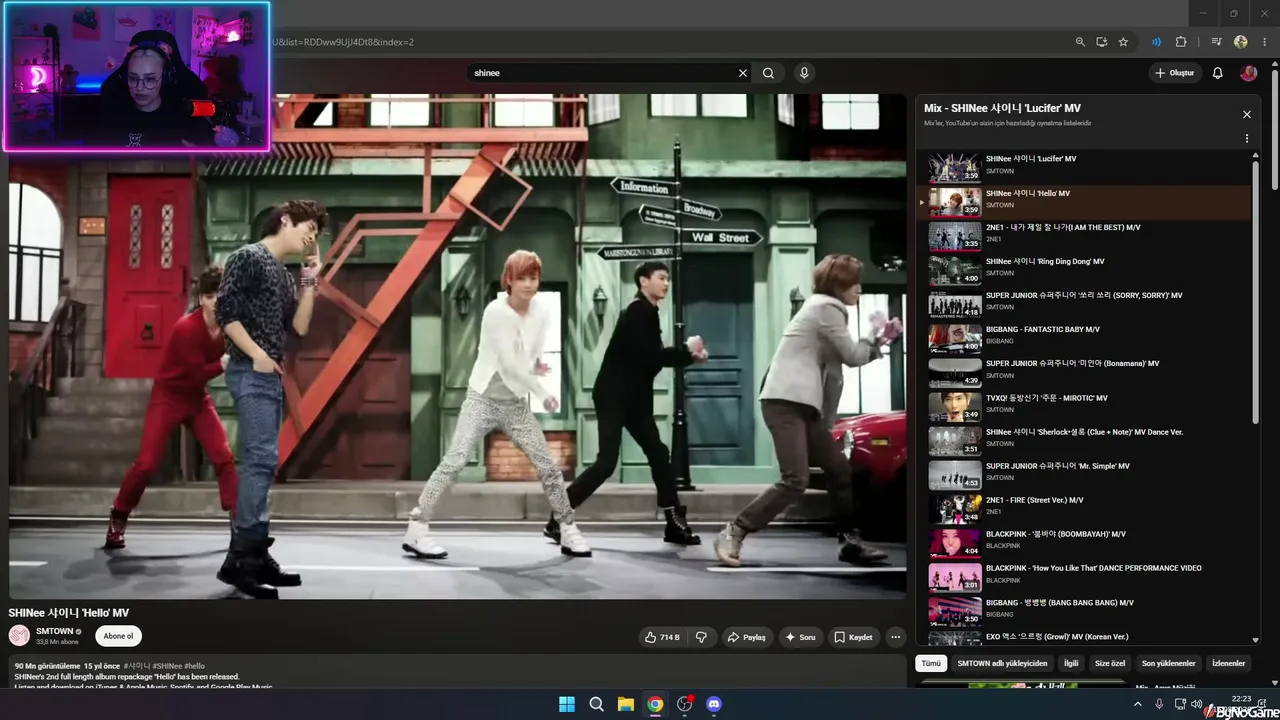1280x720 pixels.
Task: Select the 'Size özel' filter chip
Action: click(x=1110, y=663)
